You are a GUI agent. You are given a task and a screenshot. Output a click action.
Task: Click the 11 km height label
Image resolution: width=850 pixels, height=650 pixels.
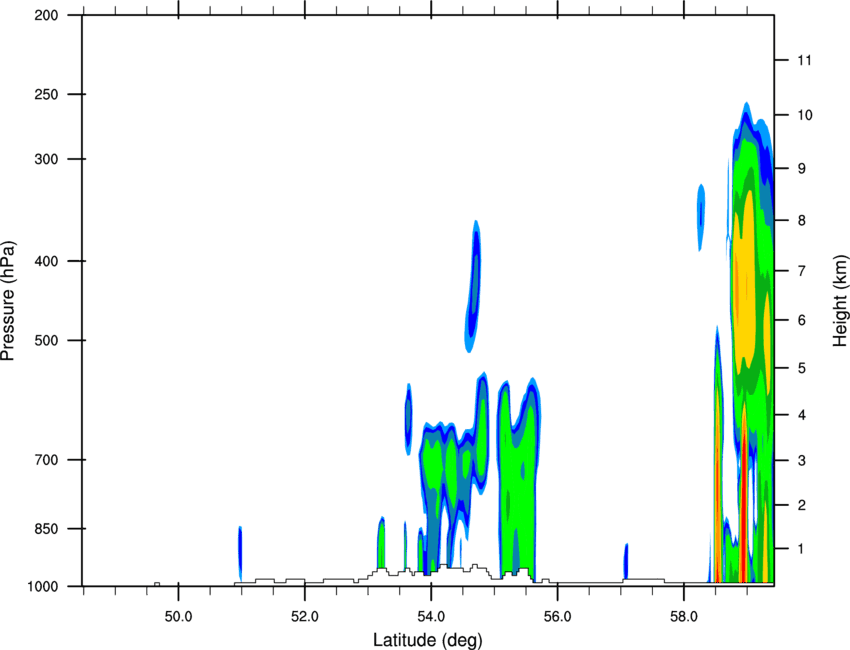click(x=804, y=60)
